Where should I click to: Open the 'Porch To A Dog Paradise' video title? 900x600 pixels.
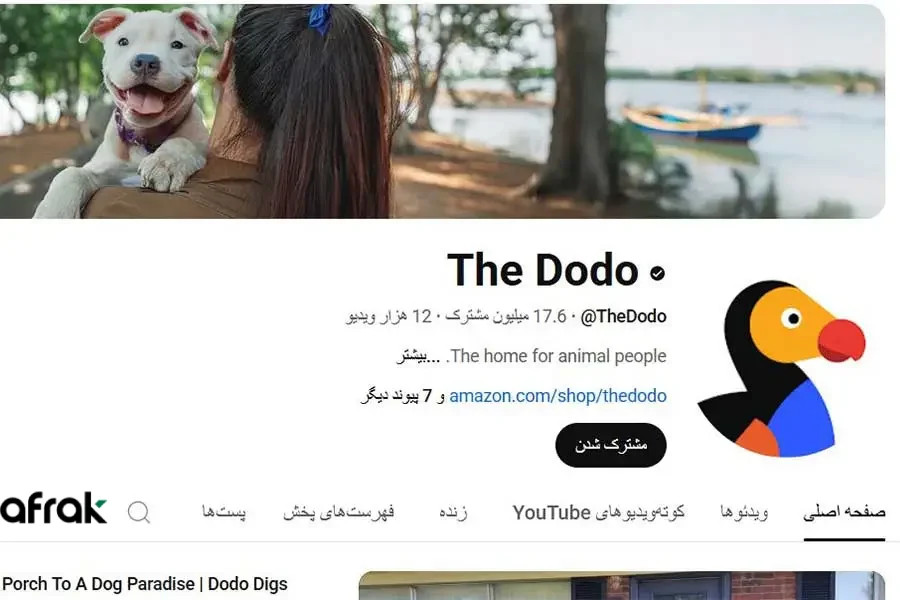point(144,584)
